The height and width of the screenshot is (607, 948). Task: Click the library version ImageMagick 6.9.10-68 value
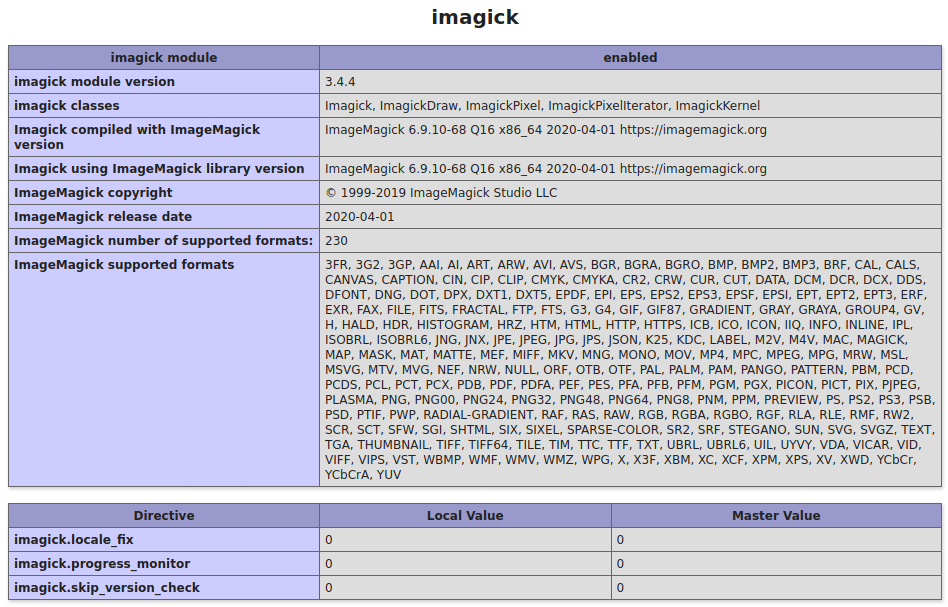point(545,169)
